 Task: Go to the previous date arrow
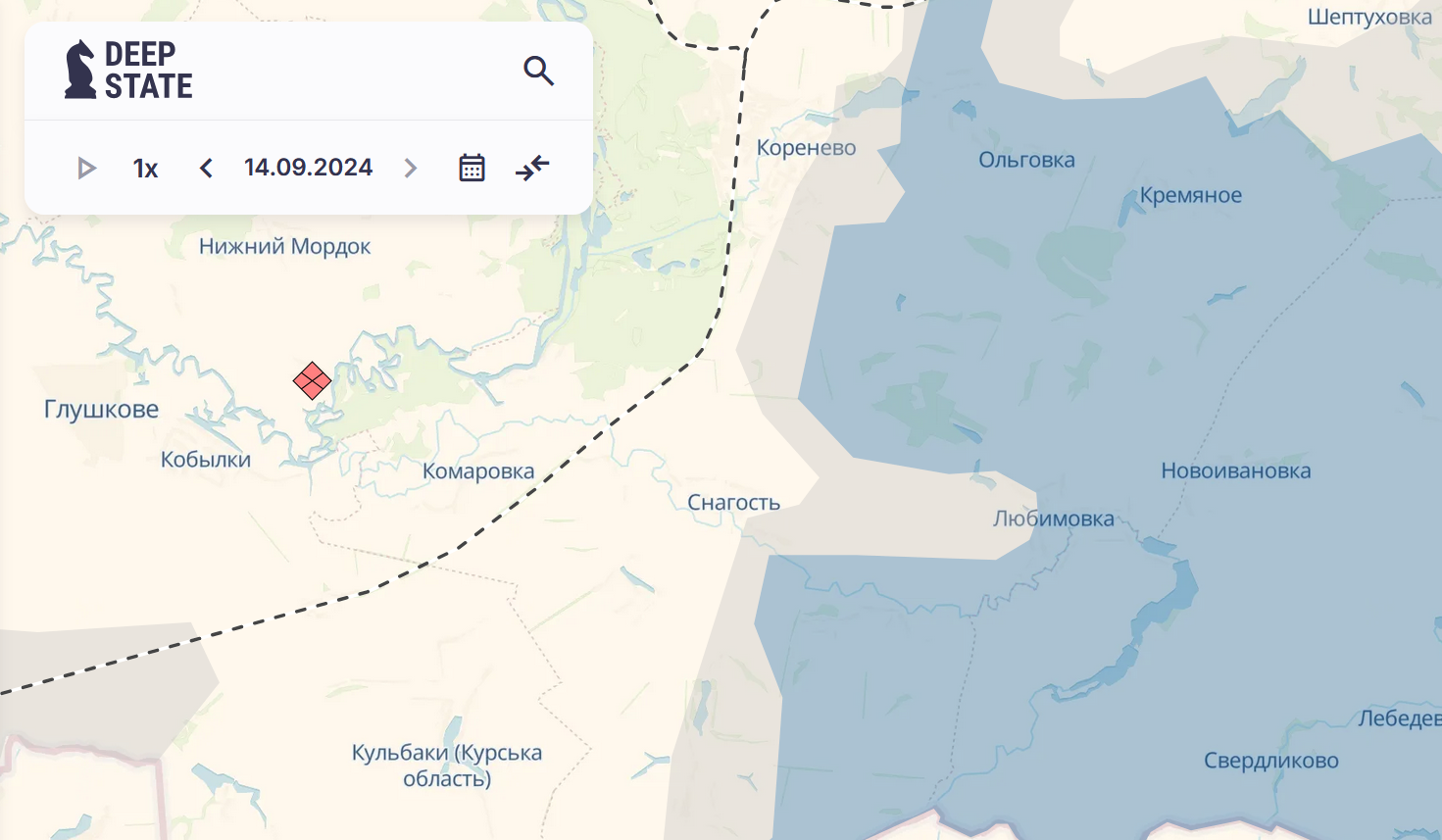pyautogui.click(x=206, y=169)
